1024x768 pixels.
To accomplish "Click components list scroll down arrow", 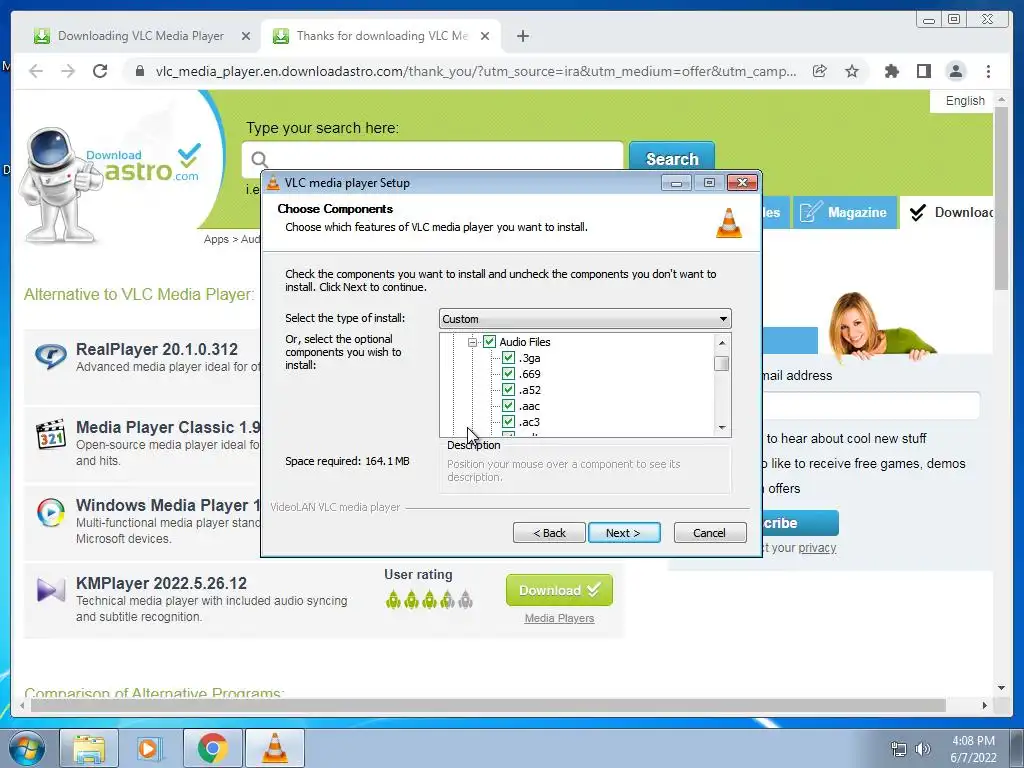I will coord(722,428).
